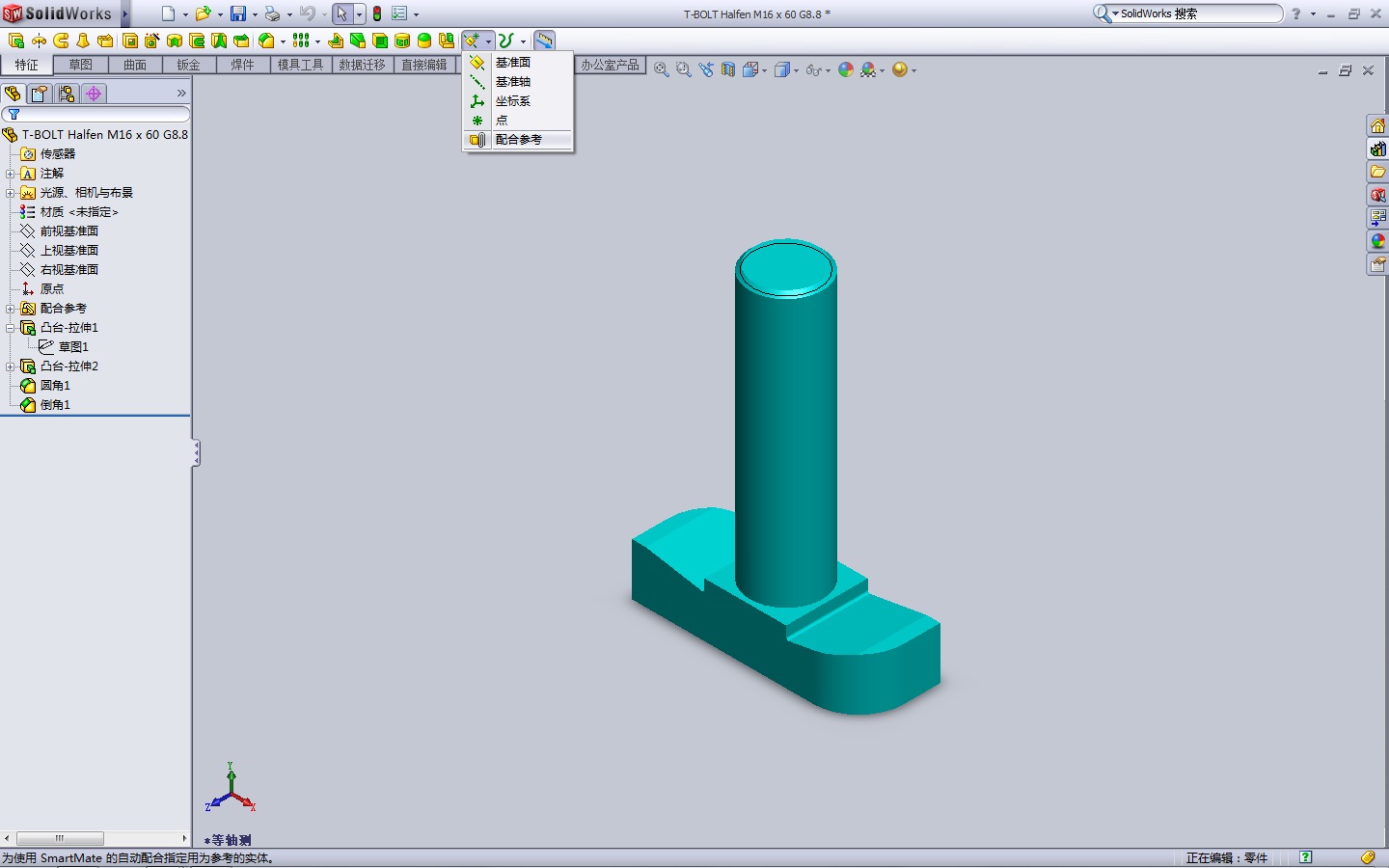The image size is (1389, 868).
Task: Switch to the 草图 tab
Action: tap(81, 65)
